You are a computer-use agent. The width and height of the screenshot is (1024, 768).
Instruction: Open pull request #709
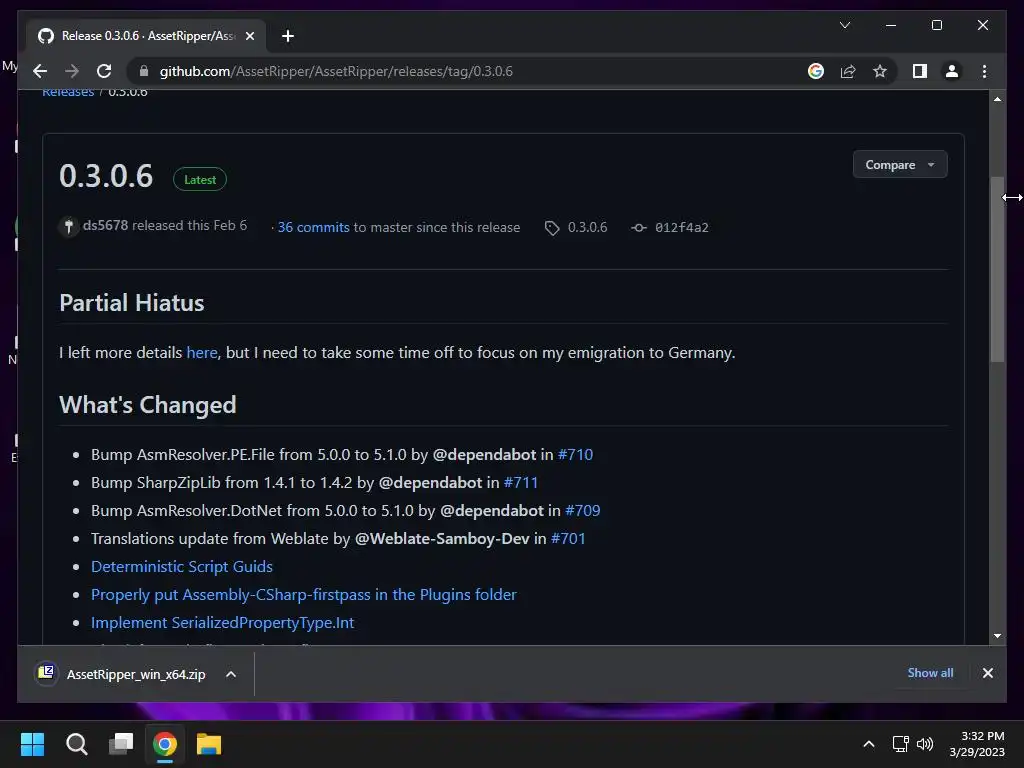tap(583, 511)
